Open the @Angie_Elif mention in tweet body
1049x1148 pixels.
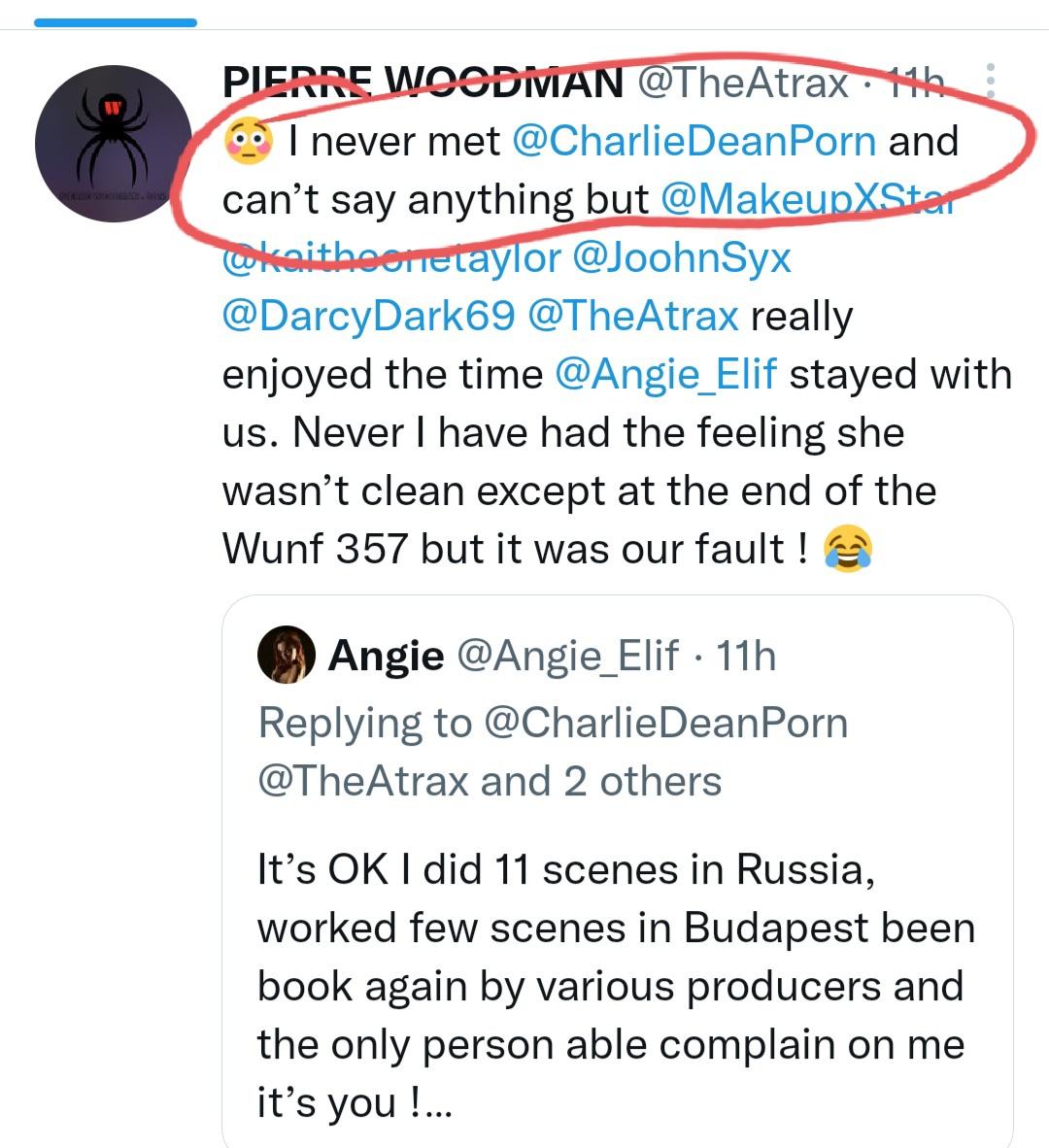pyautogui.click(x=665, y=375)
